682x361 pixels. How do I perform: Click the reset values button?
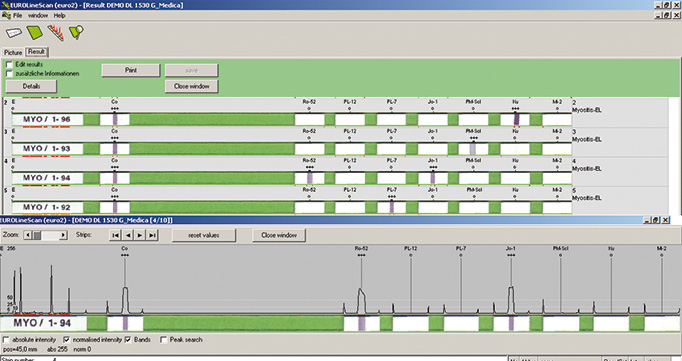[x=204, y=235]
